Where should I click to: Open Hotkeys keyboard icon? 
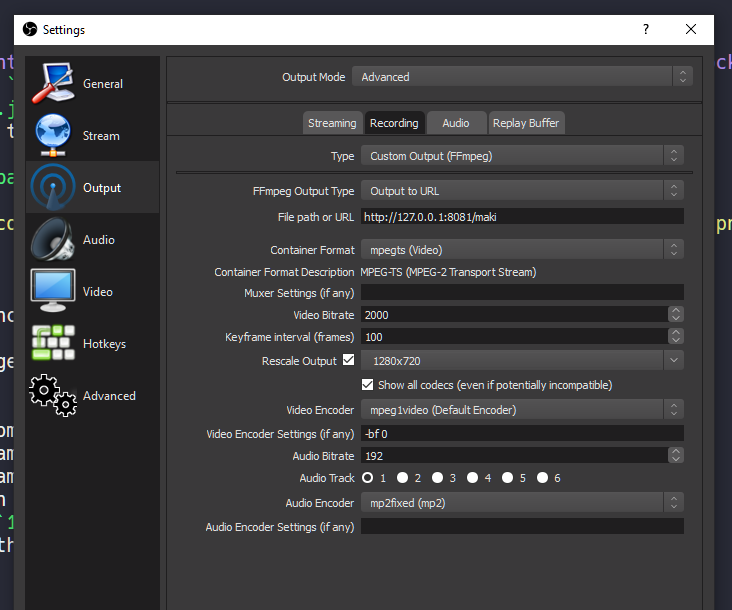click(x=53, y=343)
